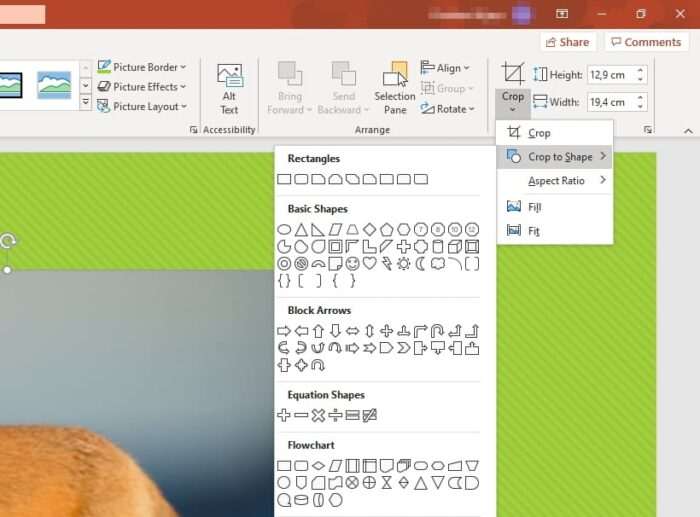Viewport: 700px width, 517px height.
Task: Pick the Minus Sign equation shape
Action: tap(301, 416)
